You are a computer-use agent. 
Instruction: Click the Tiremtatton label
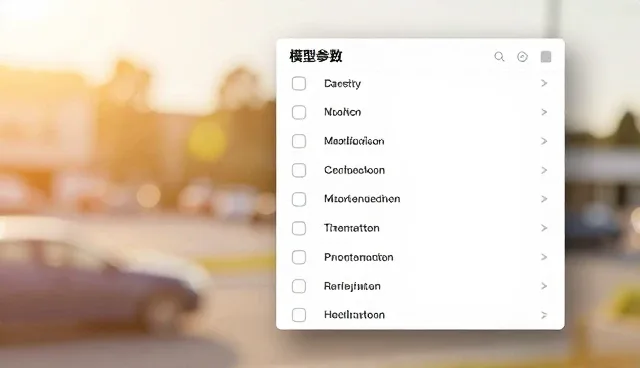pos(352,228)
